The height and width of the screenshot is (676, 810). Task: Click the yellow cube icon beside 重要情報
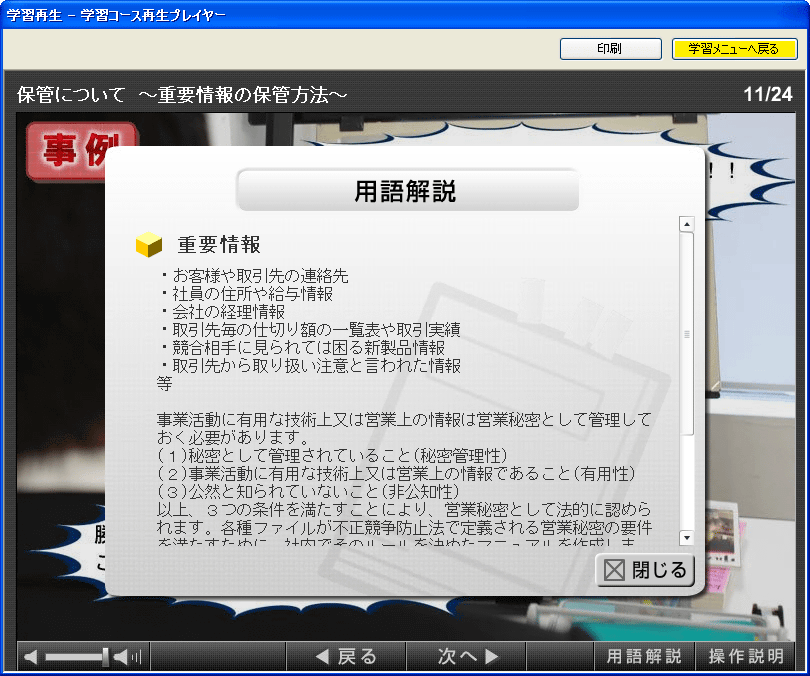coord(149,244)
